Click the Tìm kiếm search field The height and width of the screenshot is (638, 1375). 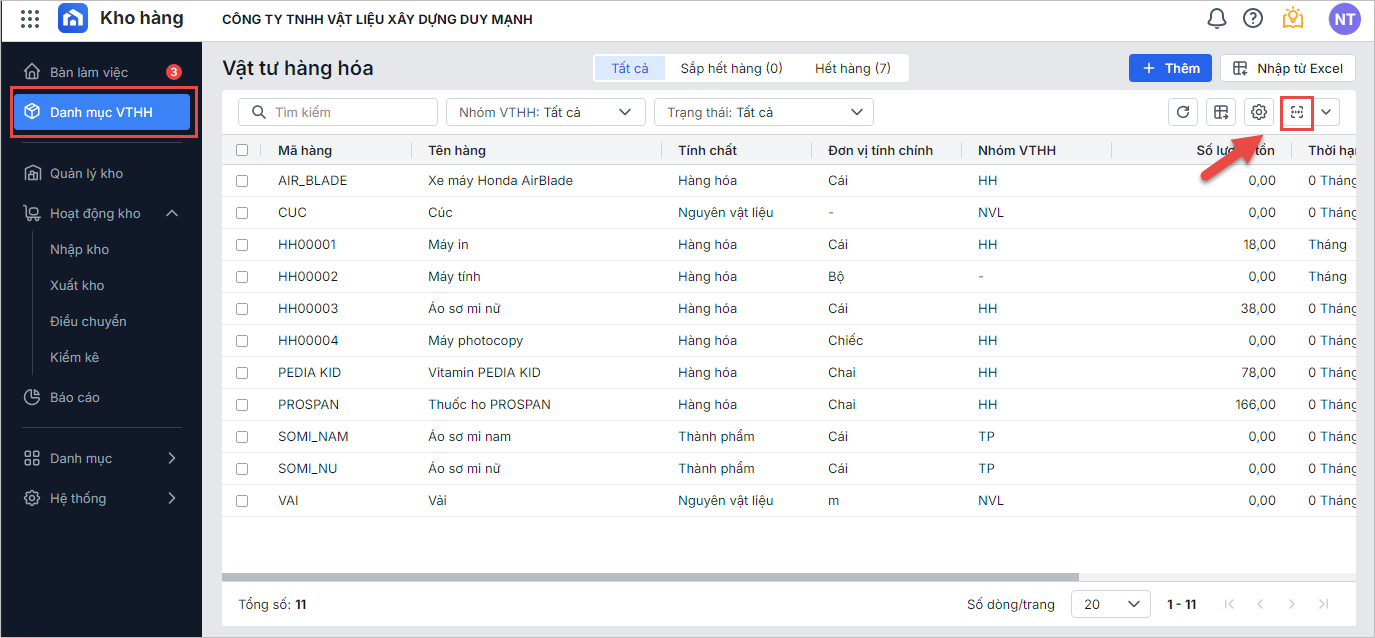(x=338, y=112)
